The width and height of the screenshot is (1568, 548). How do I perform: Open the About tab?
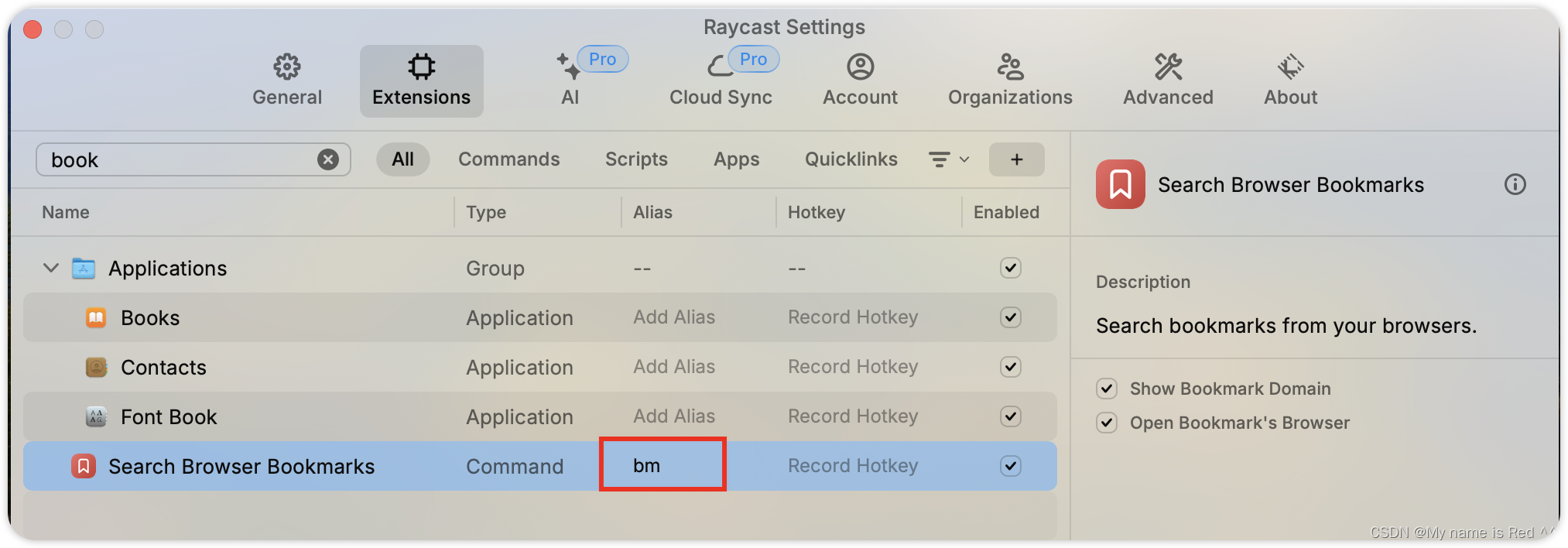point(1290,80)
